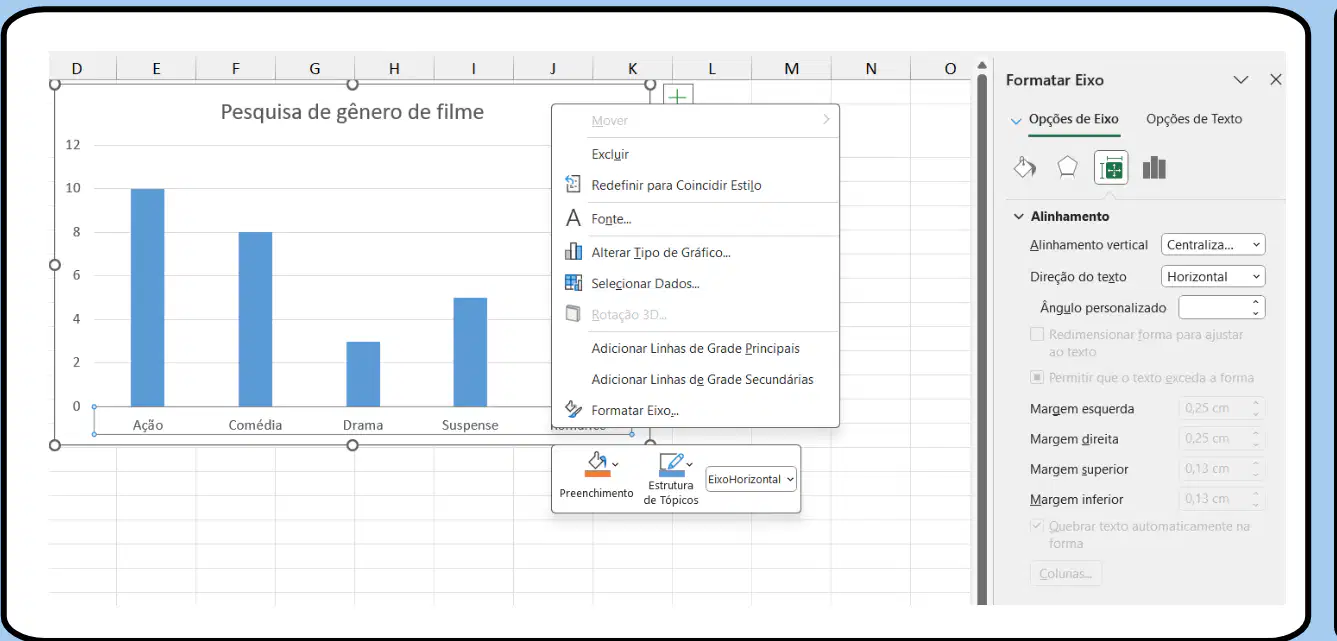Click vertical axis value 12
1337x641 pixels.
(72, 144)
